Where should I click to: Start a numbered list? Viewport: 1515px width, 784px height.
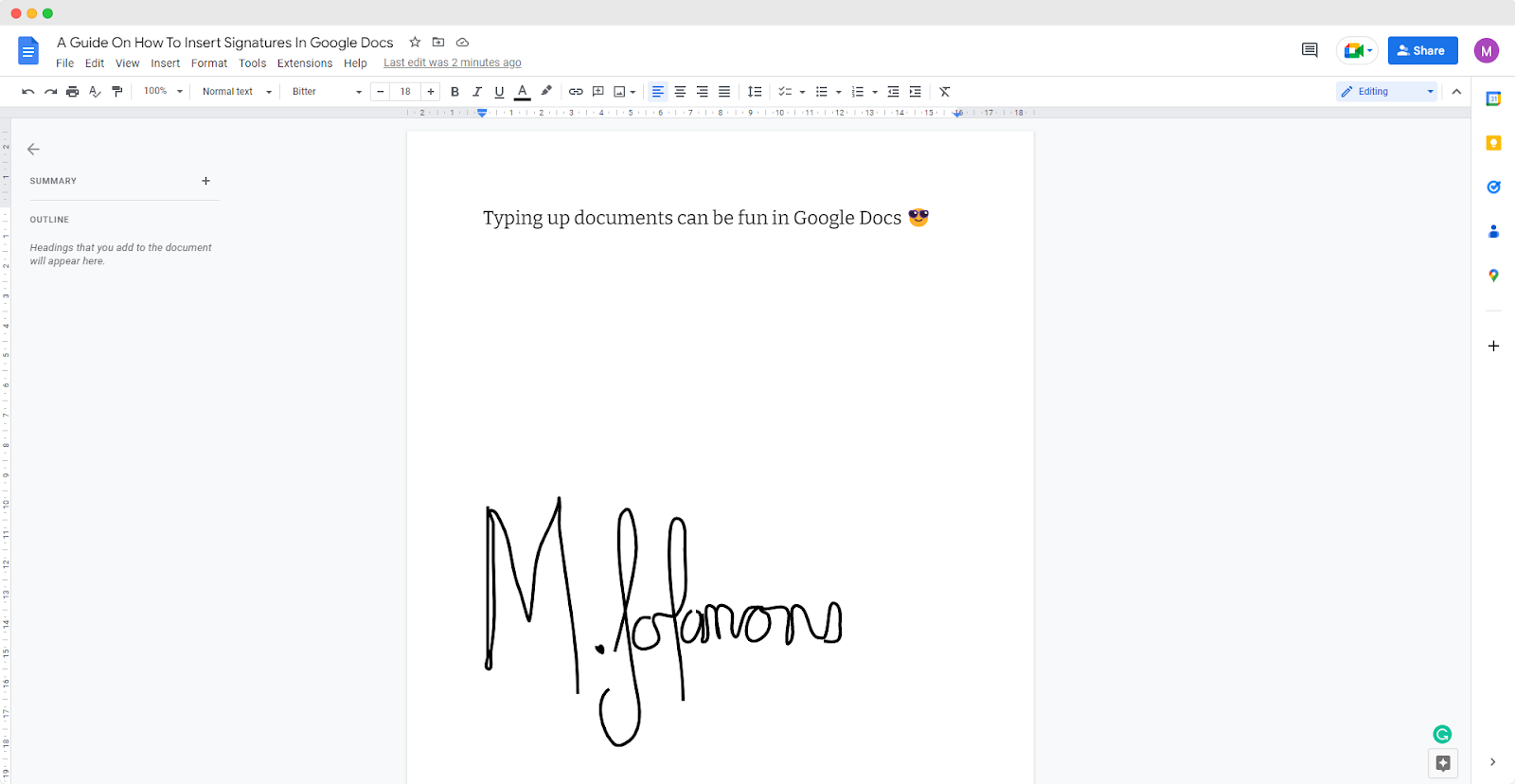point(858,92)
